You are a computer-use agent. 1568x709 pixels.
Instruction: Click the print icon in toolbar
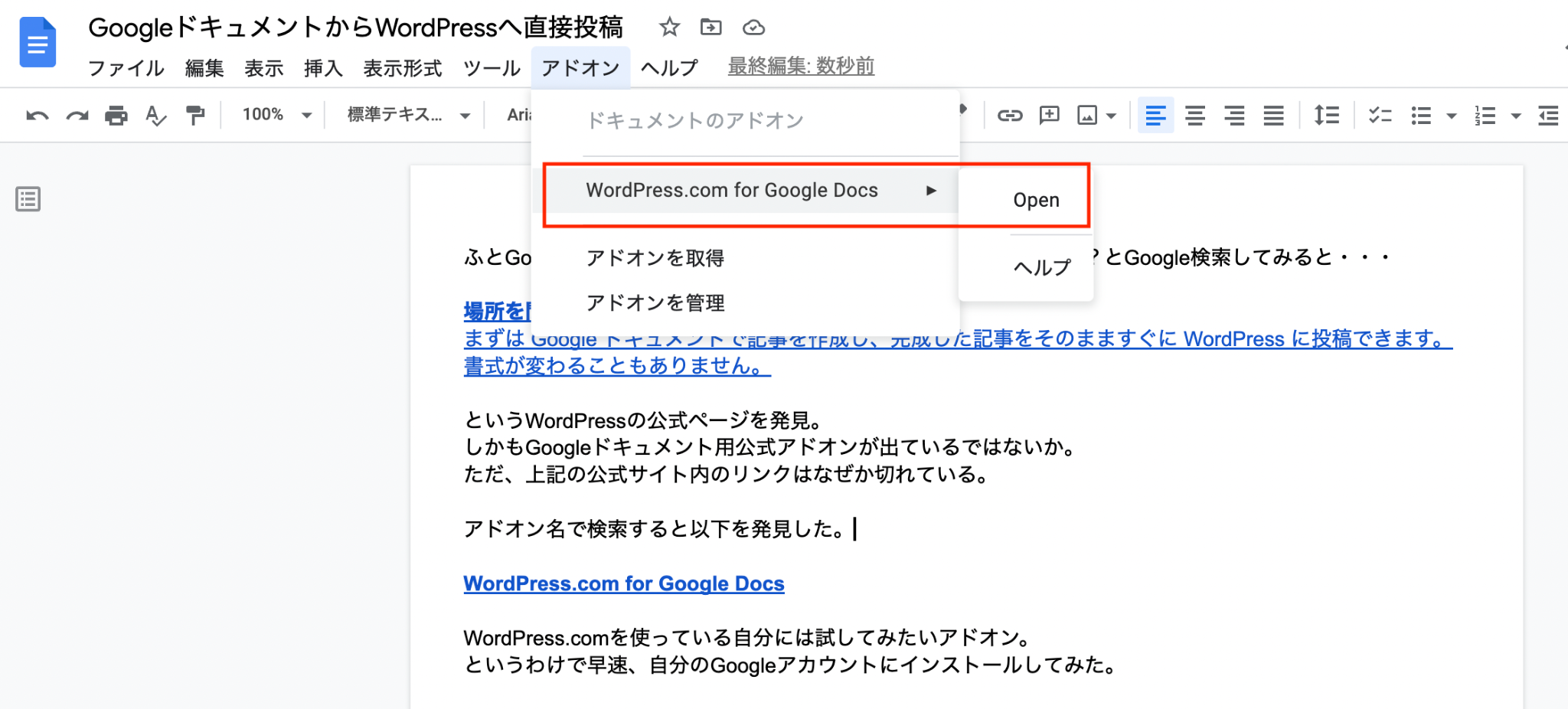coord(116,116)
